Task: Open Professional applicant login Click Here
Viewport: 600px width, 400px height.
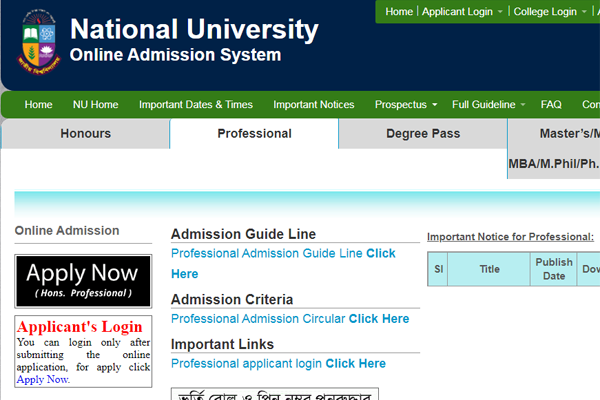Action: click(x=278, y=364)
